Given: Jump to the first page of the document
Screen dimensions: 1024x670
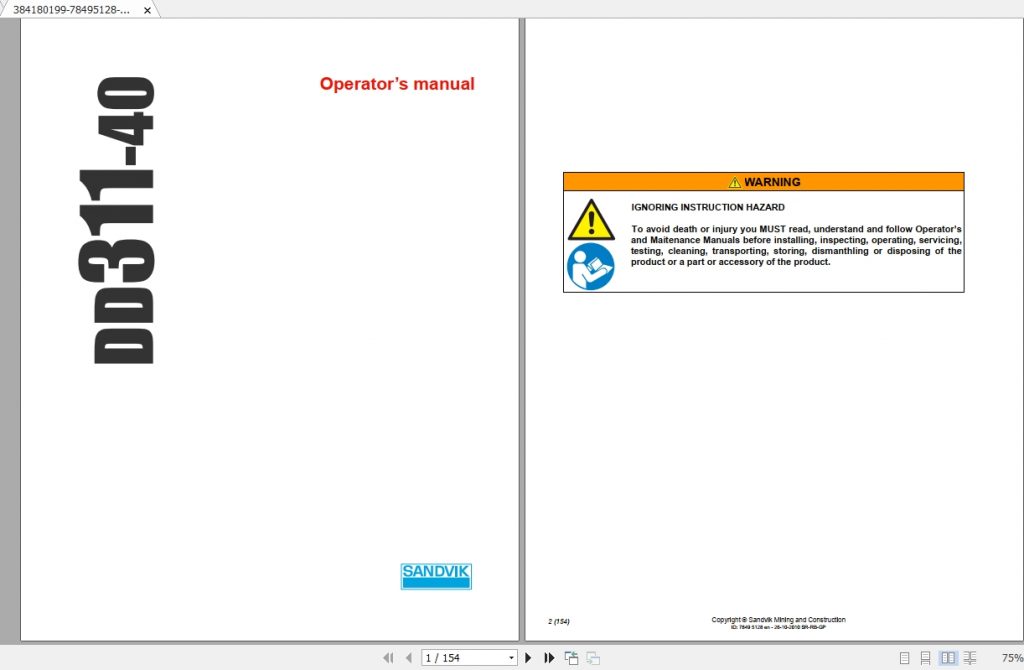Looking at the screenshot, I should 389,657.
